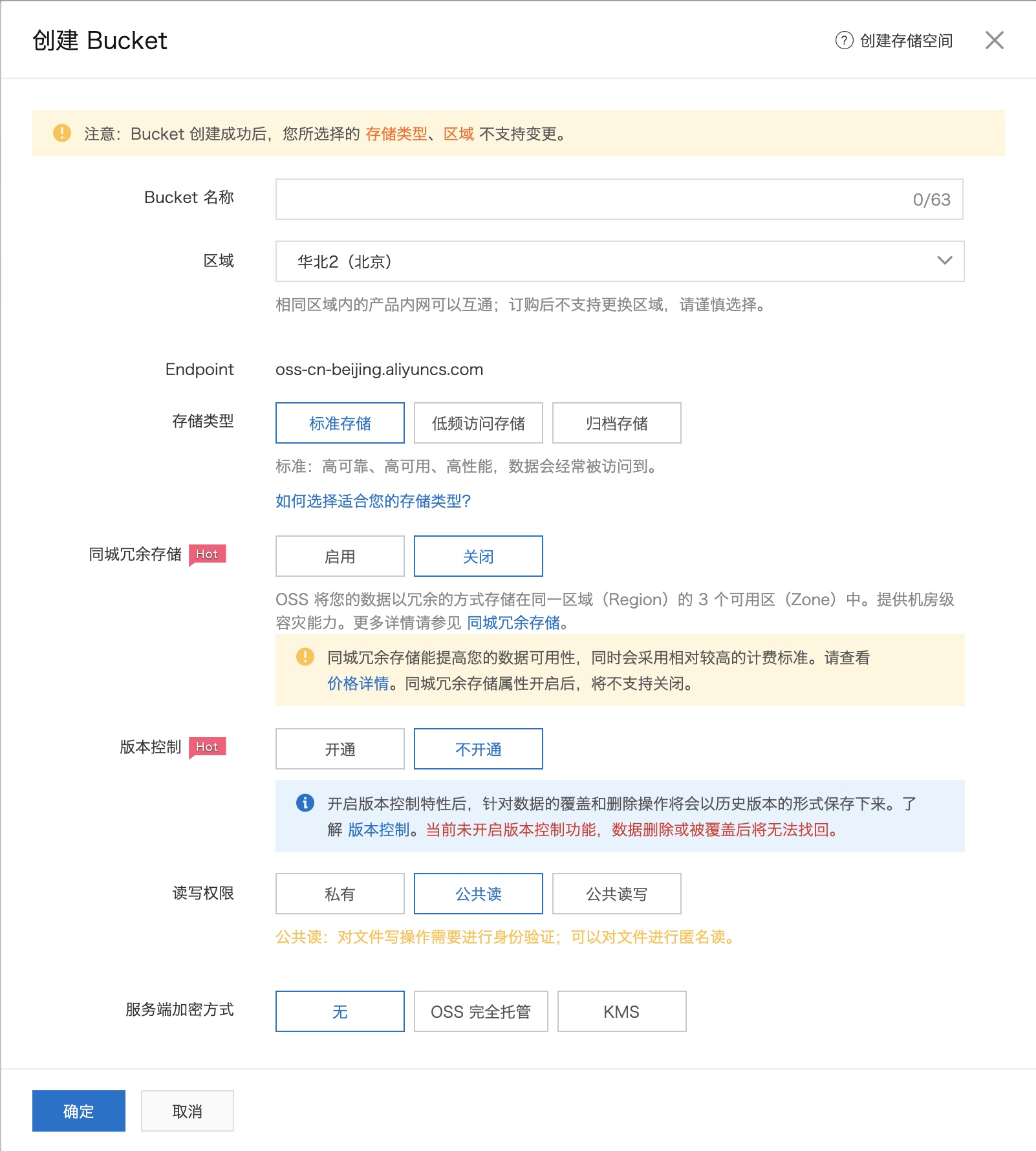This screenshot has width=1036, height=1151.
Task: Choose 公共读写 permission option
Action: [616, 894]
